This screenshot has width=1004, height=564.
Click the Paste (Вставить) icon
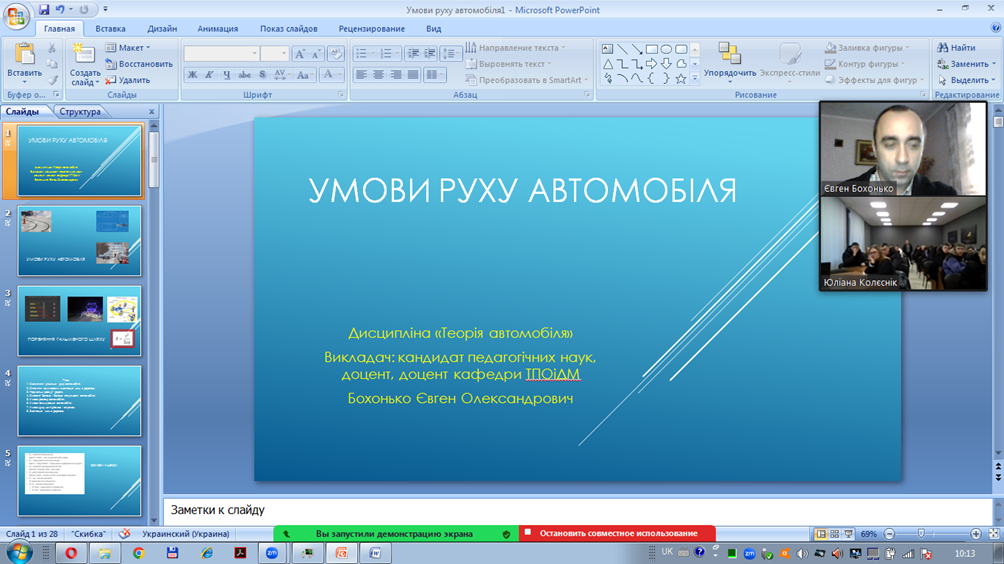pyautogui.click(x=23, y=54)
